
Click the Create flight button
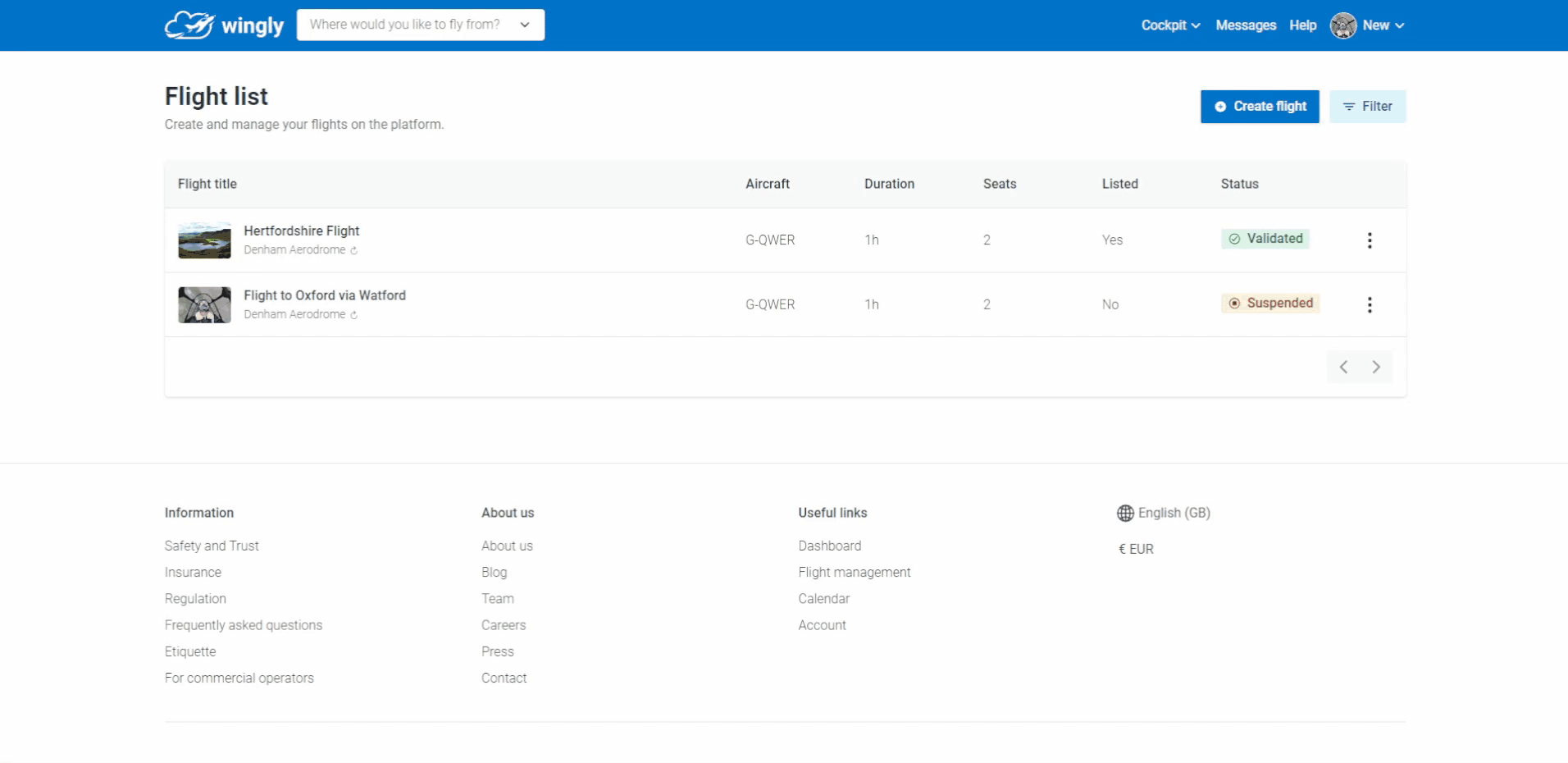coord(1259,107)
